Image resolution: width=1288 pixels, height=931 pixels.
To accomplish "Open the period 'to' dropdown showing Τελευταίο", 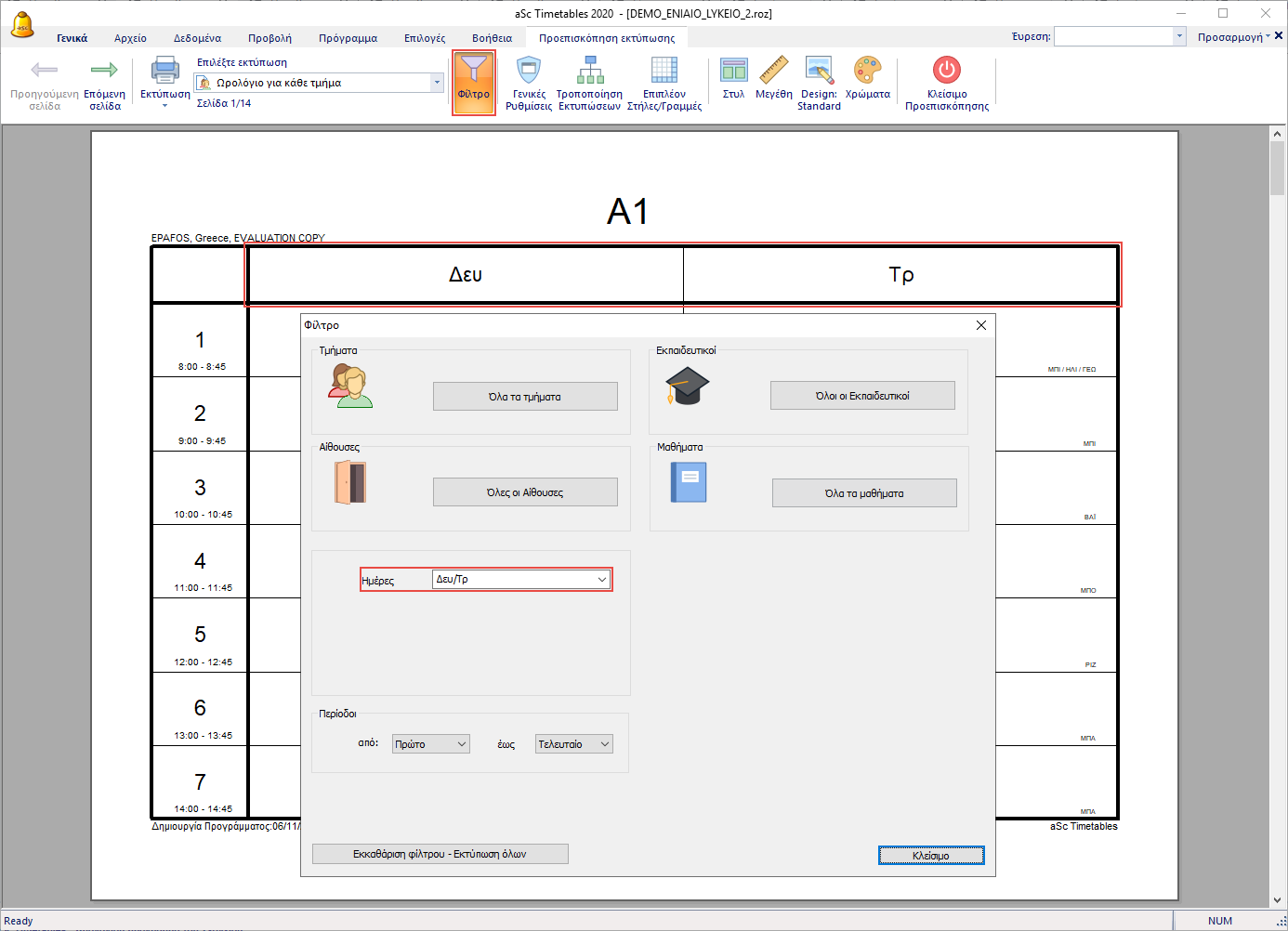I will pos(604,744).
